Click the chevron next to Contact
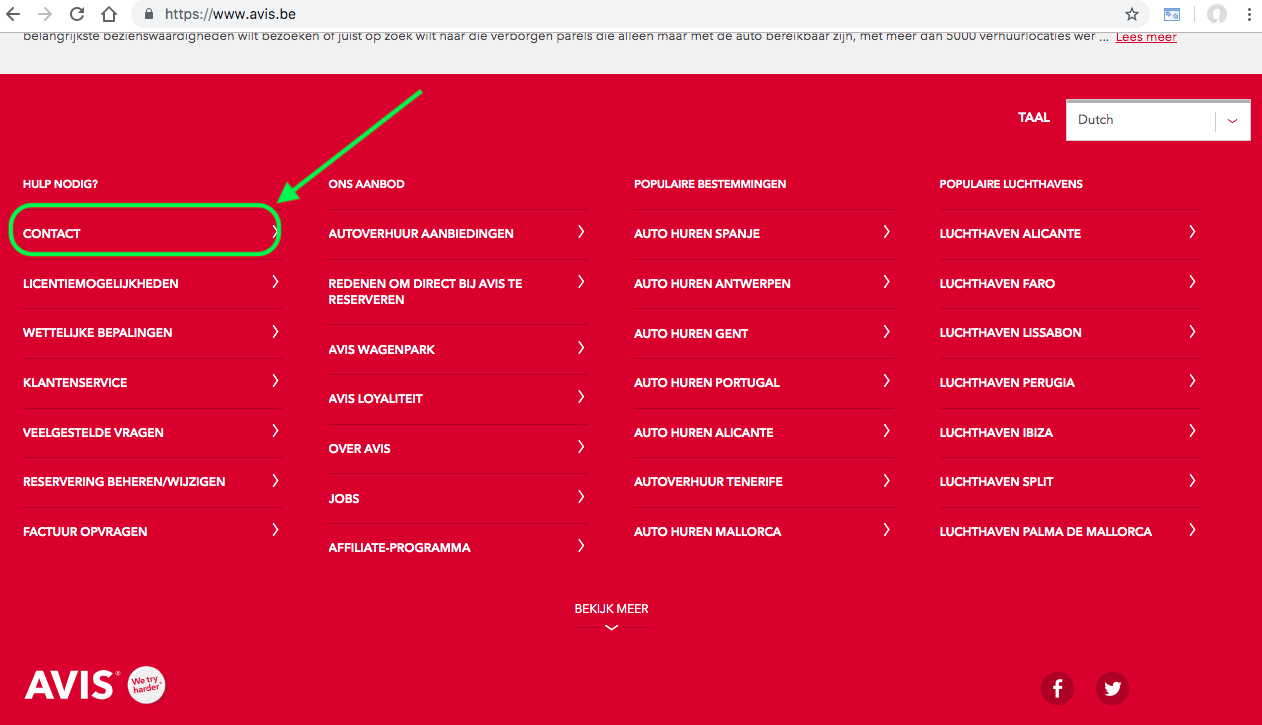Image resolution: width=1262 pixels, height=725 pixels. coord(275,232)
